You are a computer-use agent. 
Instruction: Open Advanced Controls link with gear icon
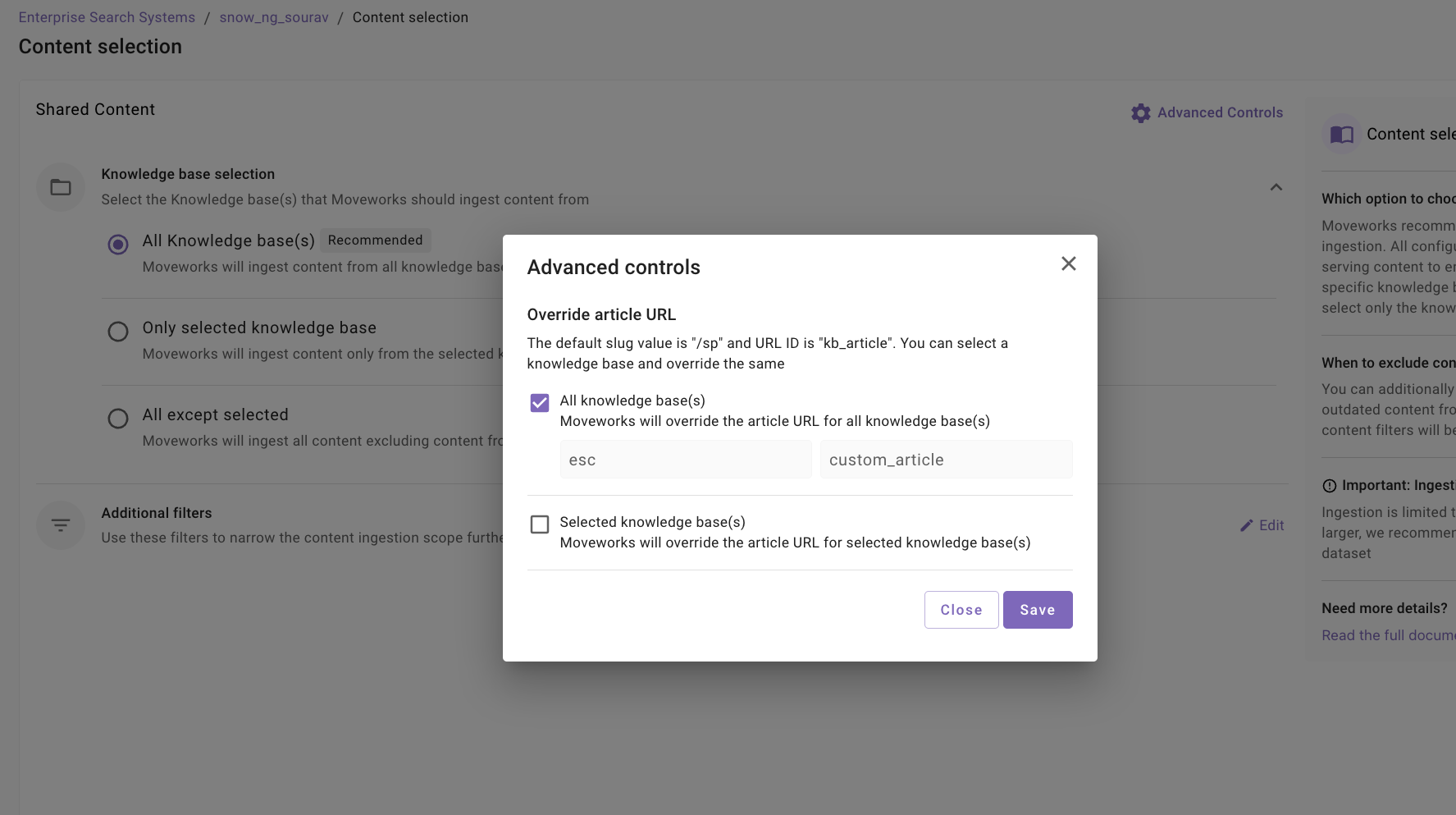pyautogui.click(x=1207, y=112)
